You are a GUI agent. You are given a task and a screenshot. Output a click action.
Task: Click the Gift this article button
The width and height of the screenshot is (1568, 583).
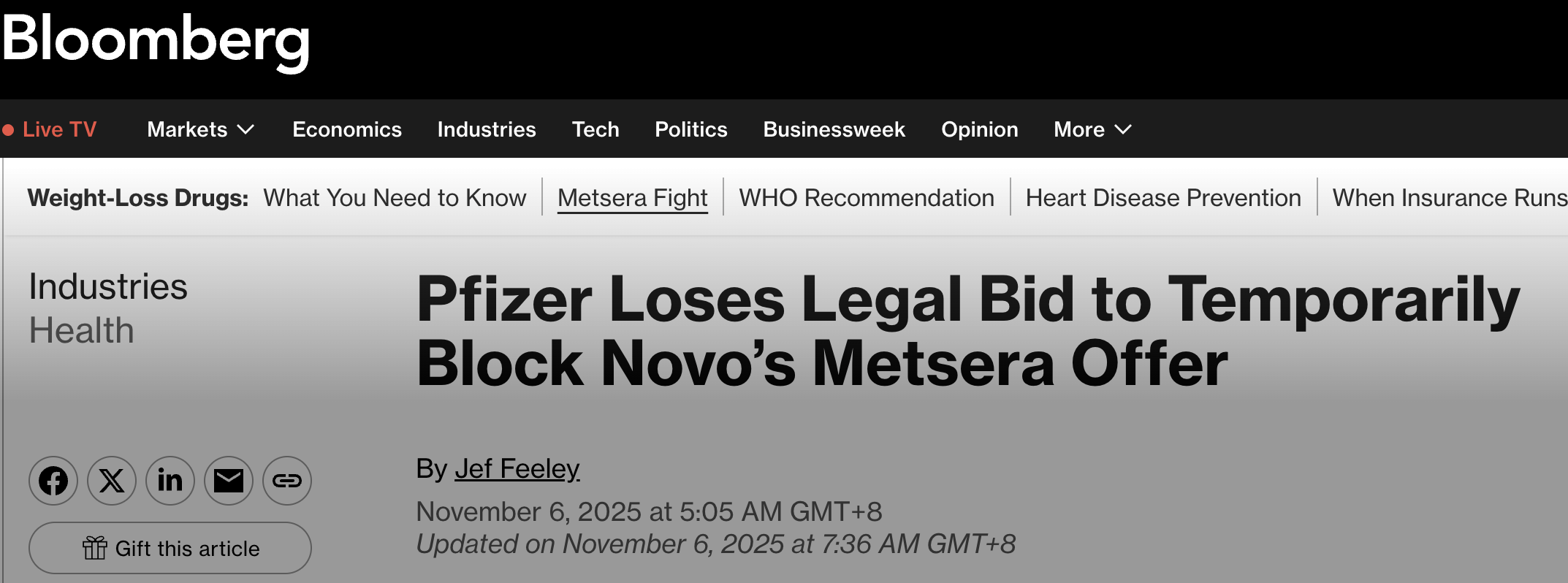(x=170, y=548)
